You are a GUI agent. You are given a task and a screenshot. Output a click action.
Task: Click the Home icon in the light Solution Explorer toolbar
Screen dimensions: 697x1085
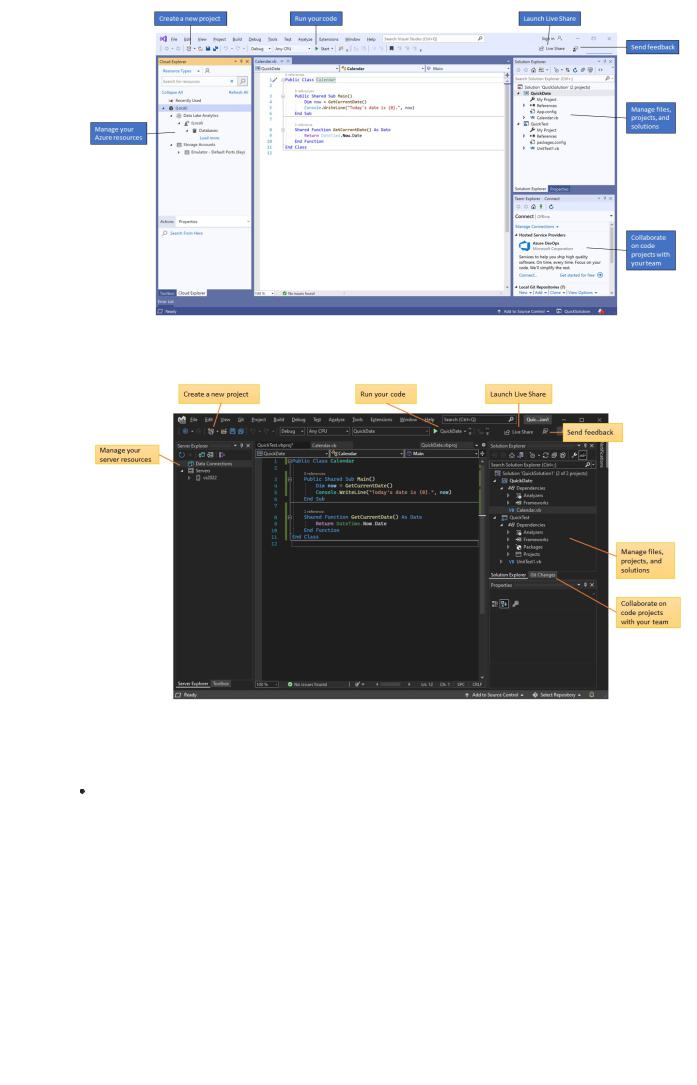click(x=533, y=70)
